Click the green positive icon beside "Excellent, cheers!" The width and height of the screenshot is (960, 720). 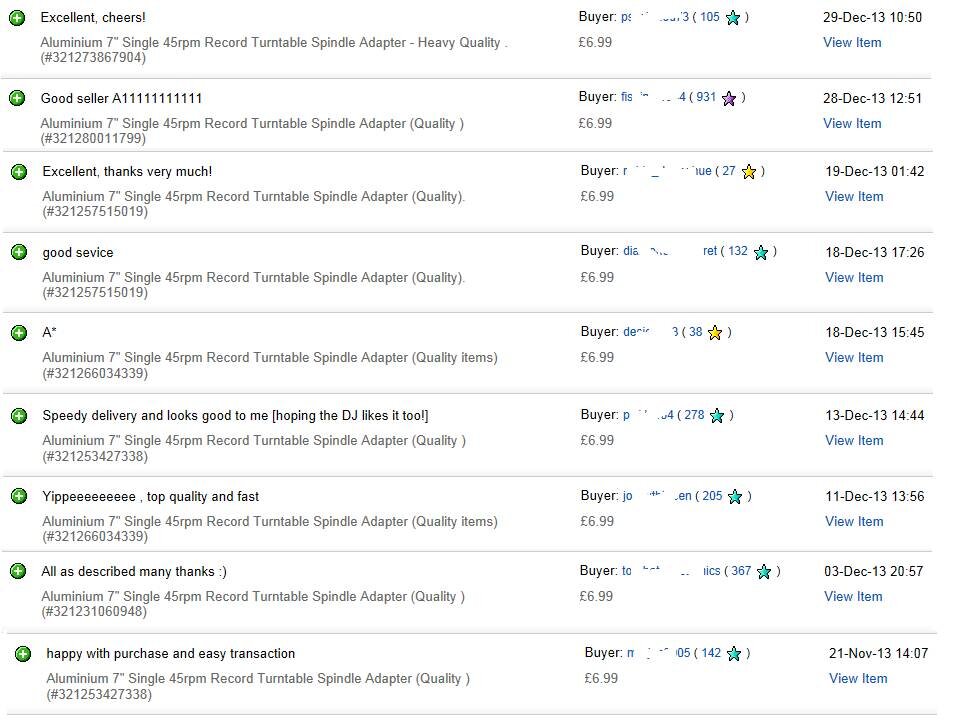(17, 17)
